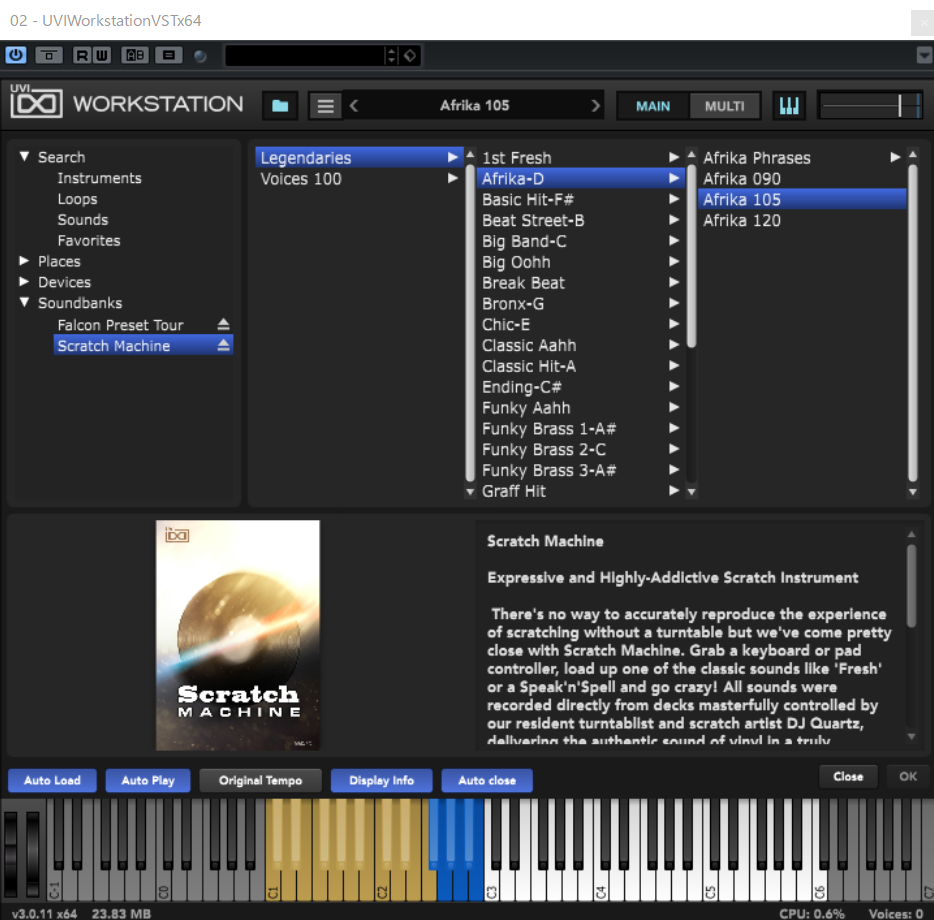Load the Afrika 120 preset
The height and width of the screenshot is (920, 934).
click(802, 220)
